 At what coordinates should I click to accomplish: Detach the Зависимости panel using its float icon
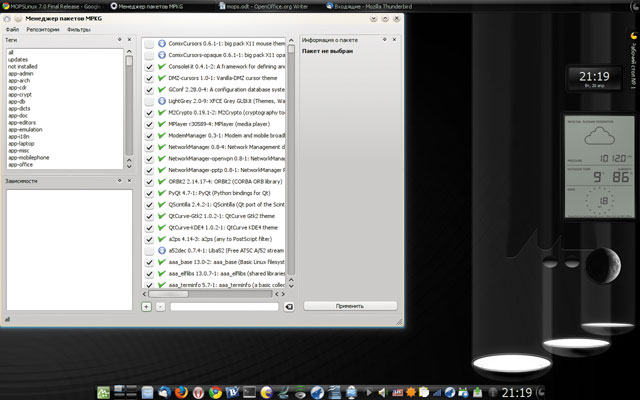(120, 180)
